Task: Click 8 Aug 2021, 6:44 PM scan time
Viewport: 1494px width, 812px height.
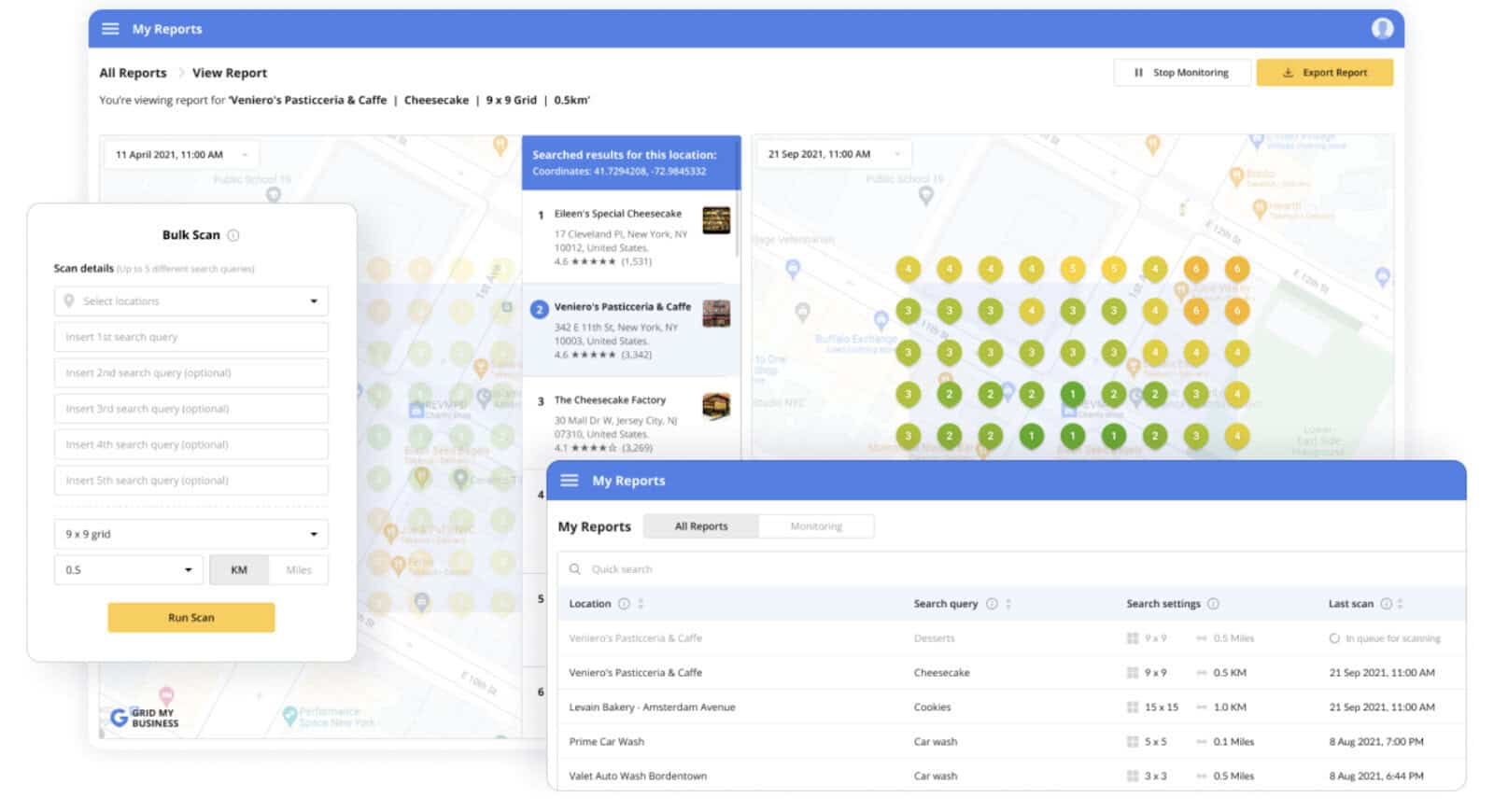Action: click(x=1376, y=777)
